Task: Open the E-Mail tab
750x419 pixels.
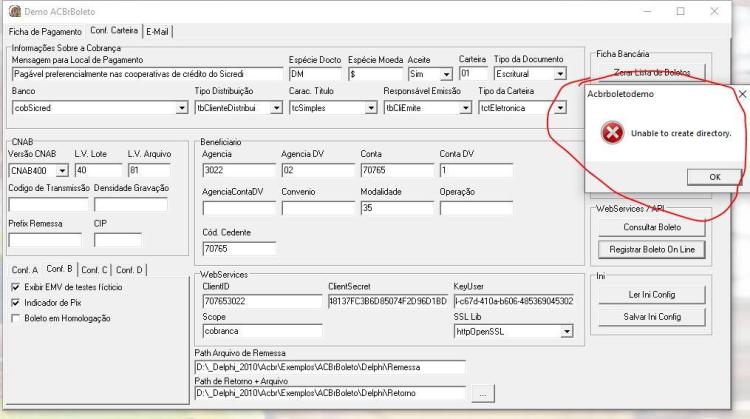Action: click(157, 32)
